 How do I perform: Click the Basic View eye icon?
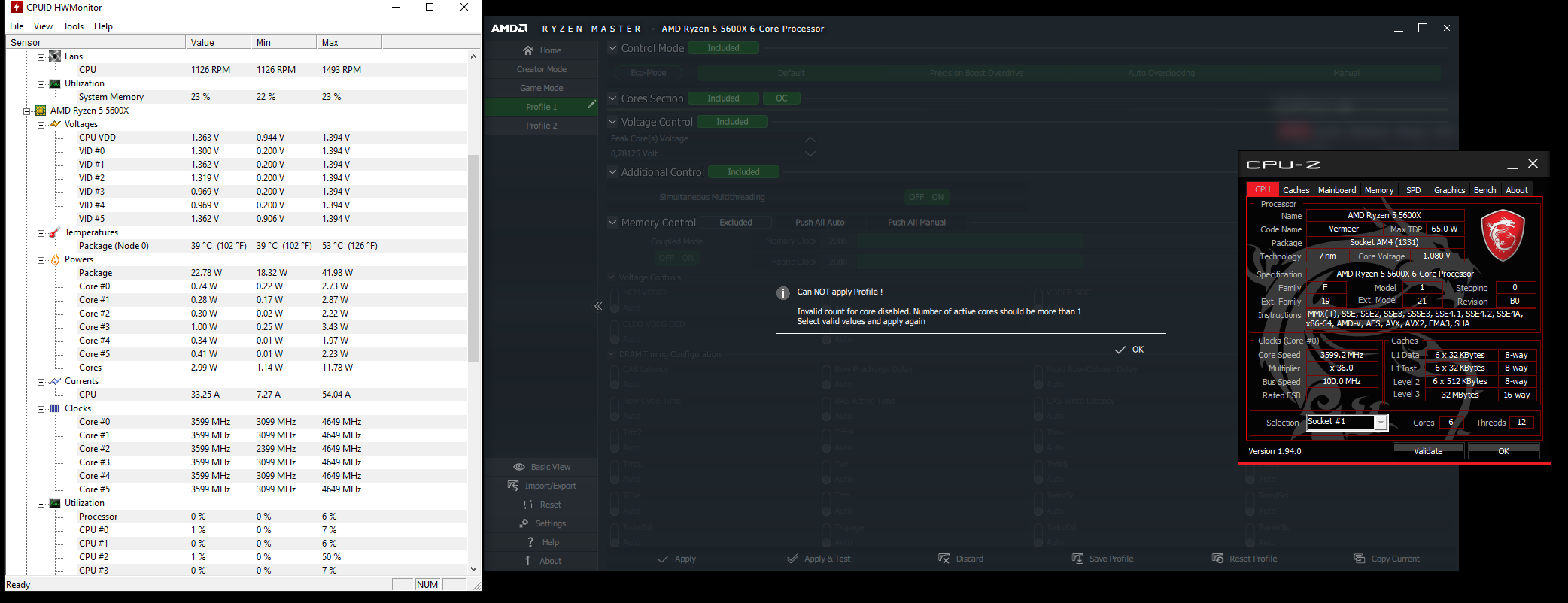click(x=519, y=467)
